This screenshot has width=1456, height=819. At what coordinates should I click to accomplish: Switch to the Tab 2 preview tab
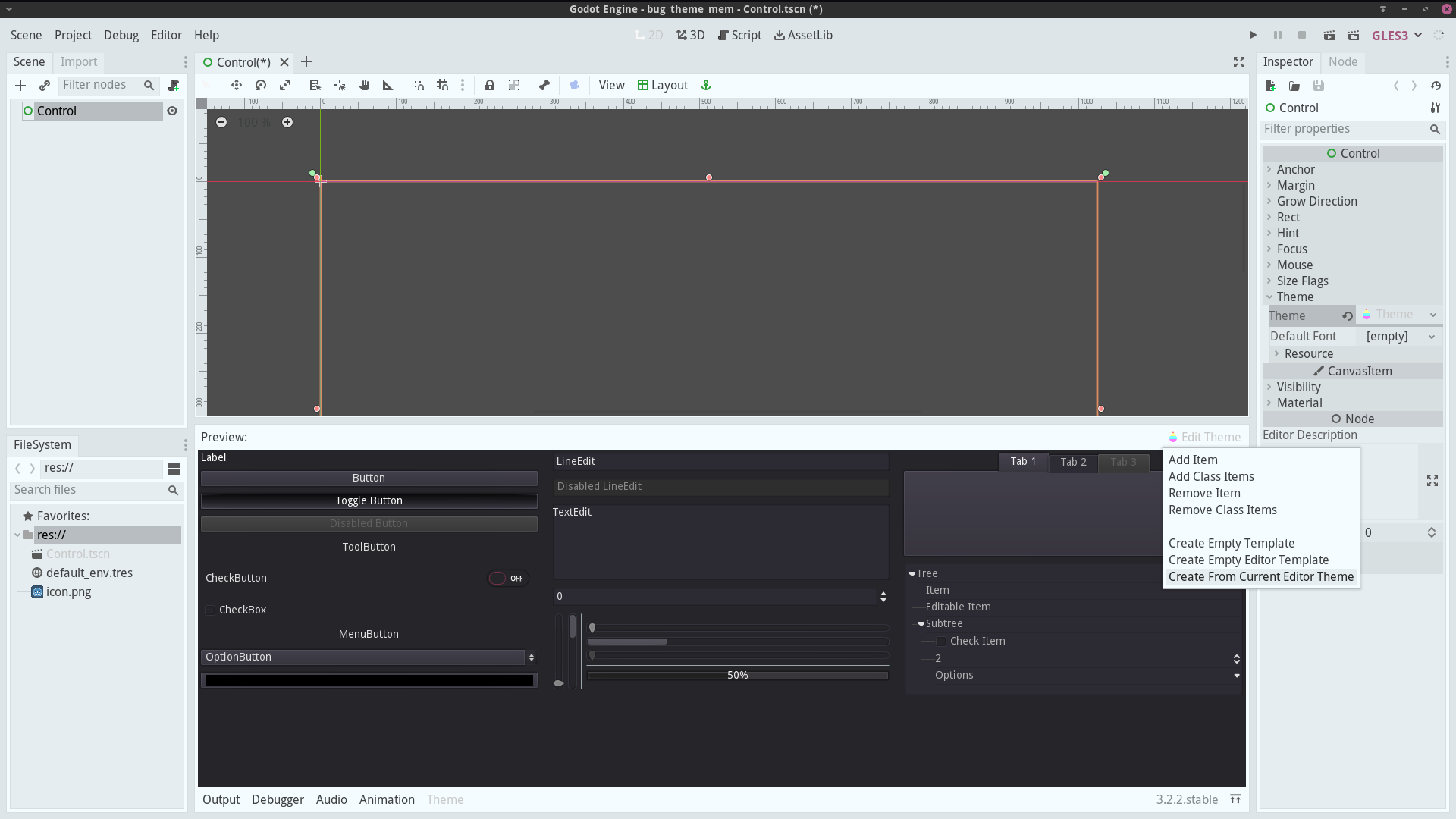click(1073, 462)
